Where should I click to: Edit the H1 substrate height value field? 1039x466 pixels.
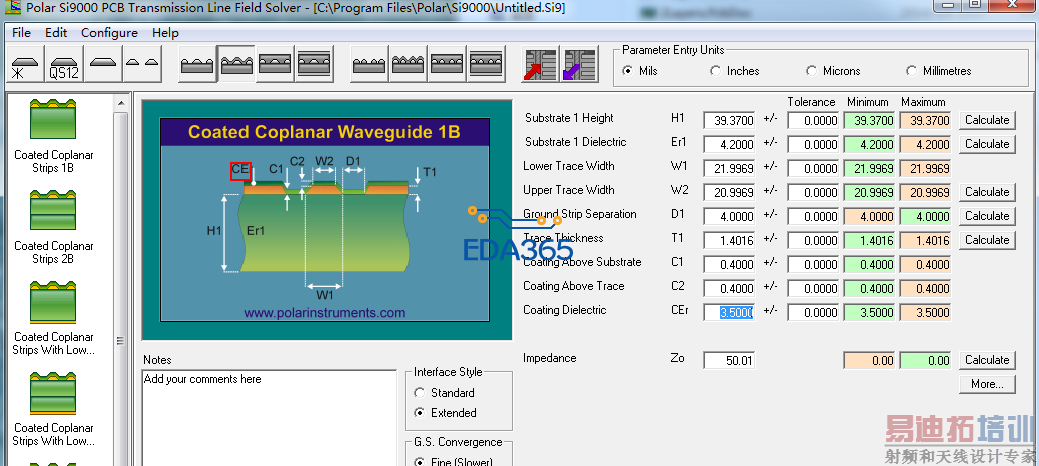(729, 121)
